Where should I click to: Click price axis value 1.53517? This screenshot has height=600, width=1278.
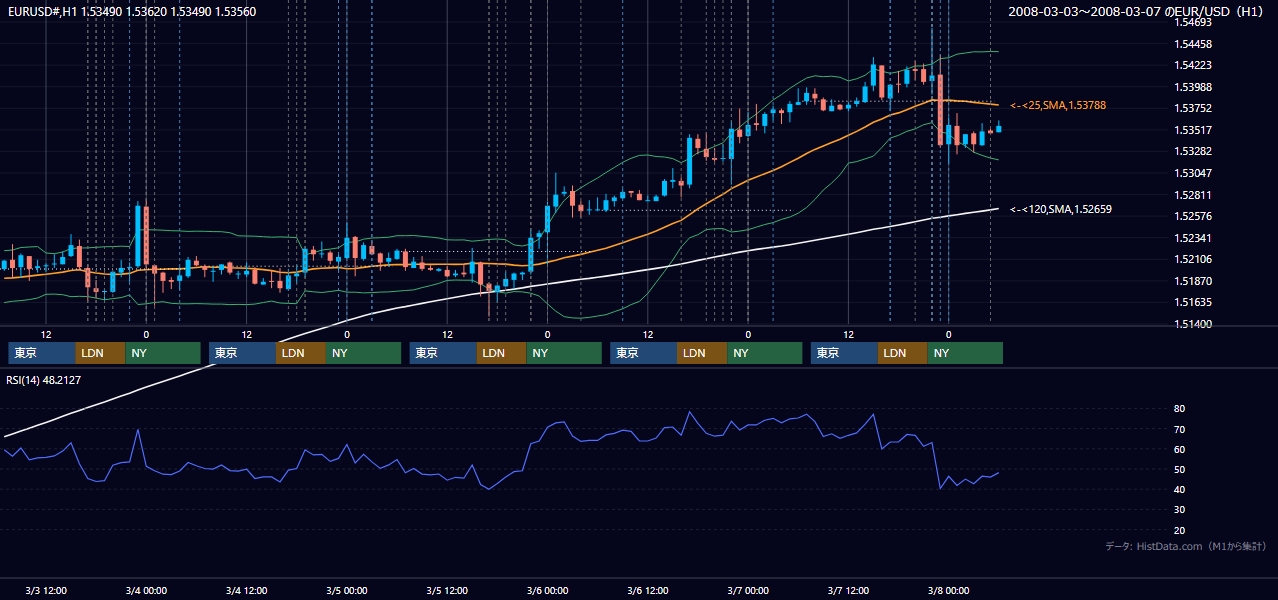coord(1193,130)
